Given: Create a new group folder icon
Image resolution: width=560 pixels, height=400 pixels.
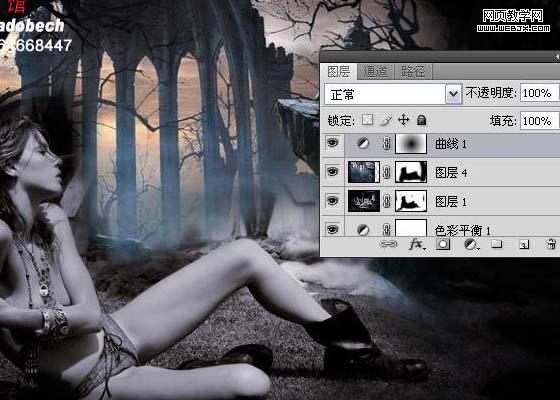Looking at the screenshot, I should coord(496,244).
